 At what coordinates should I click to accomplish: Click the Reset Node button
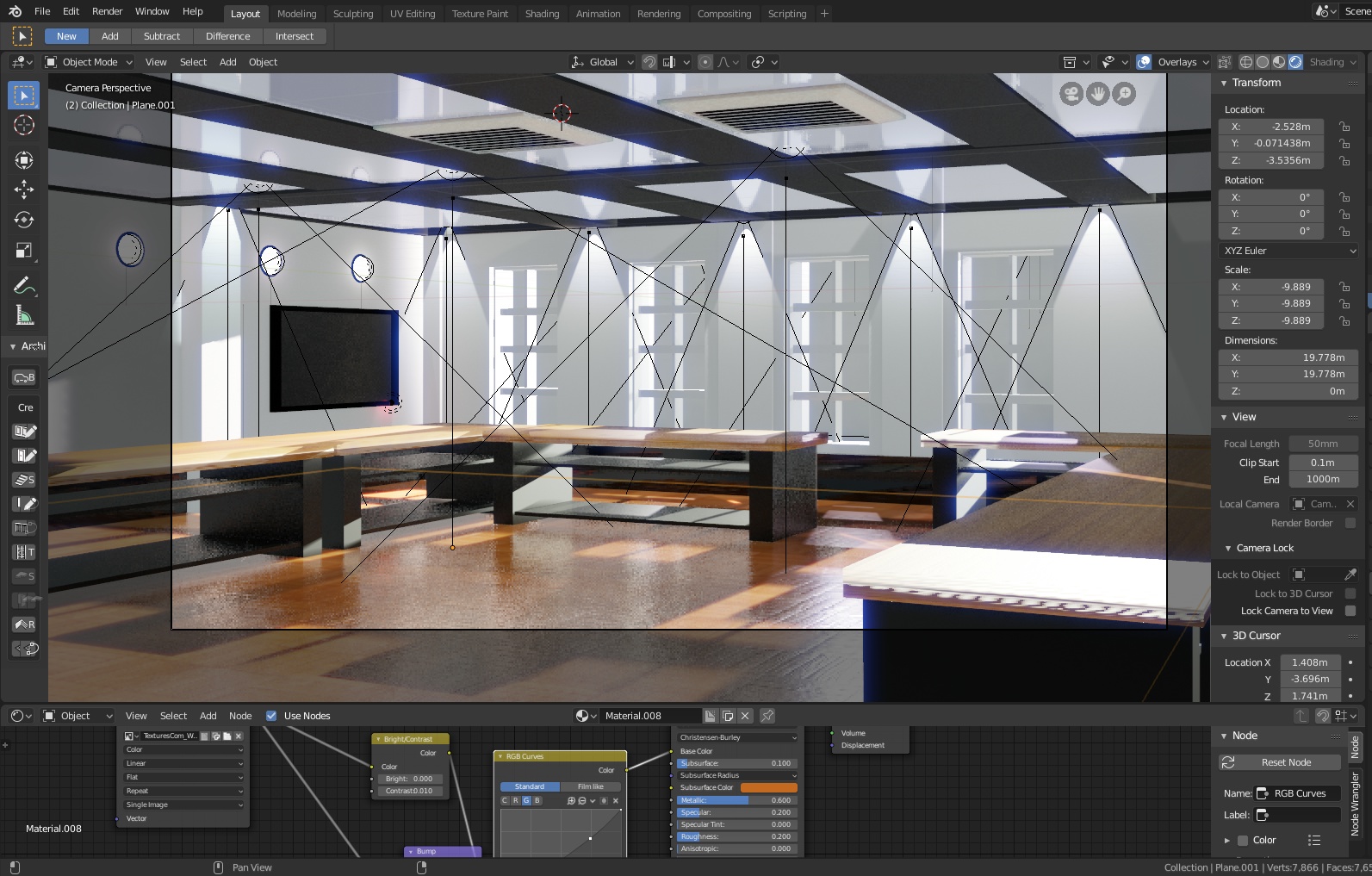(1280, 762)
